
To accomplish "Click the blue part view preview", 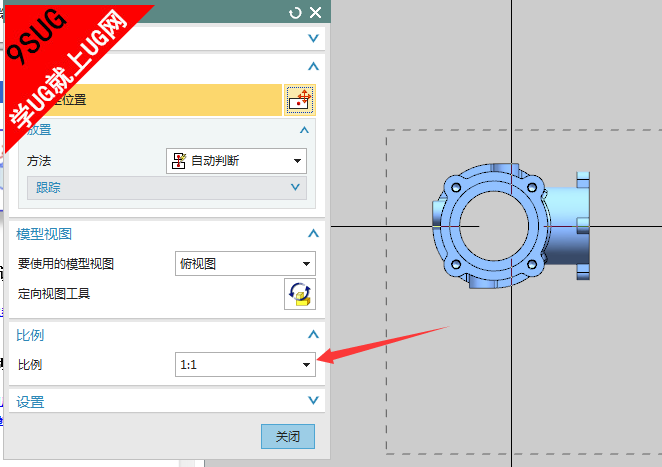I will pos(511,226).
